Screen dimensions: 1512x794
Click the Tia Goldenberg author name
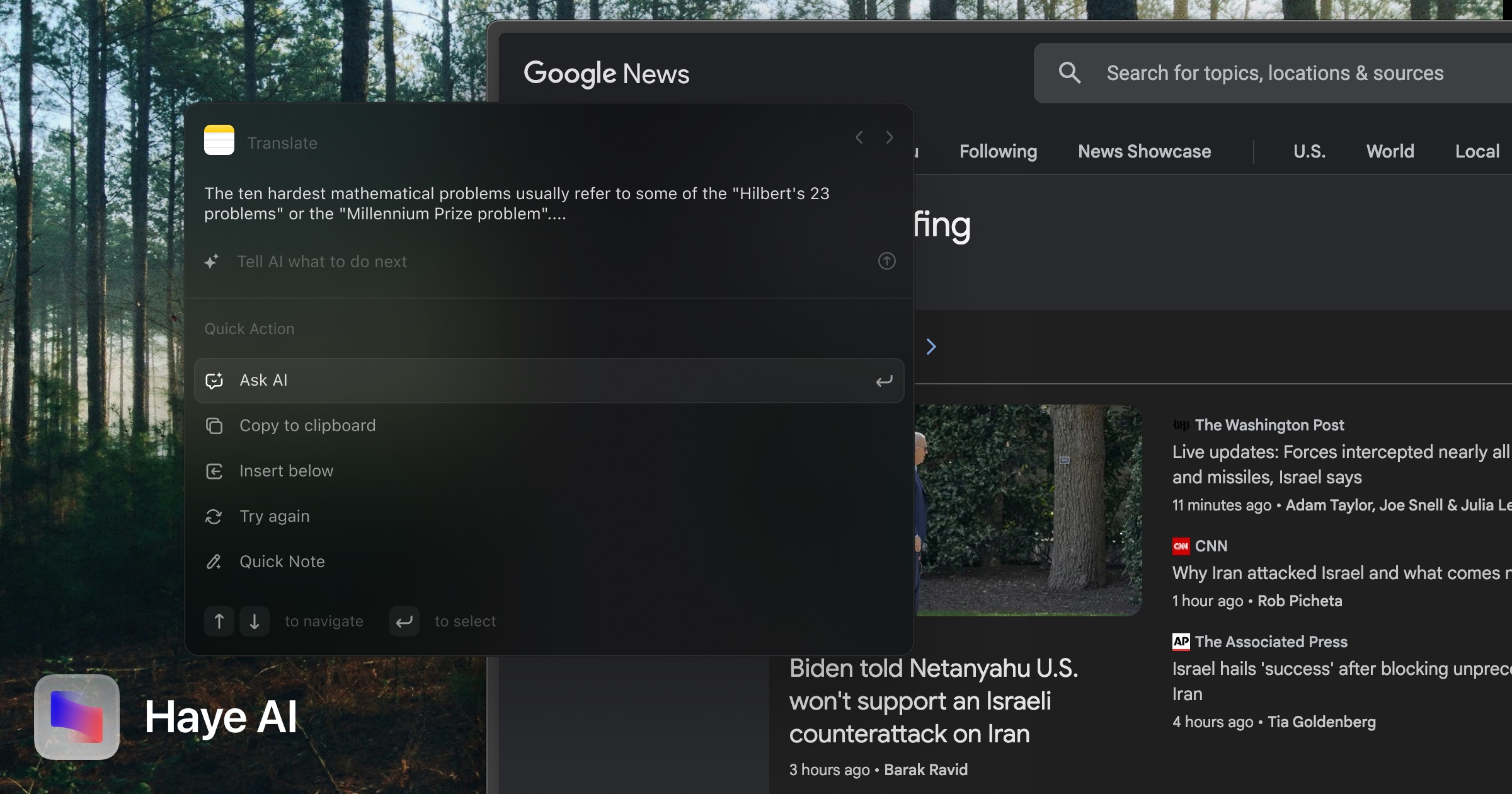[1321, 722]
